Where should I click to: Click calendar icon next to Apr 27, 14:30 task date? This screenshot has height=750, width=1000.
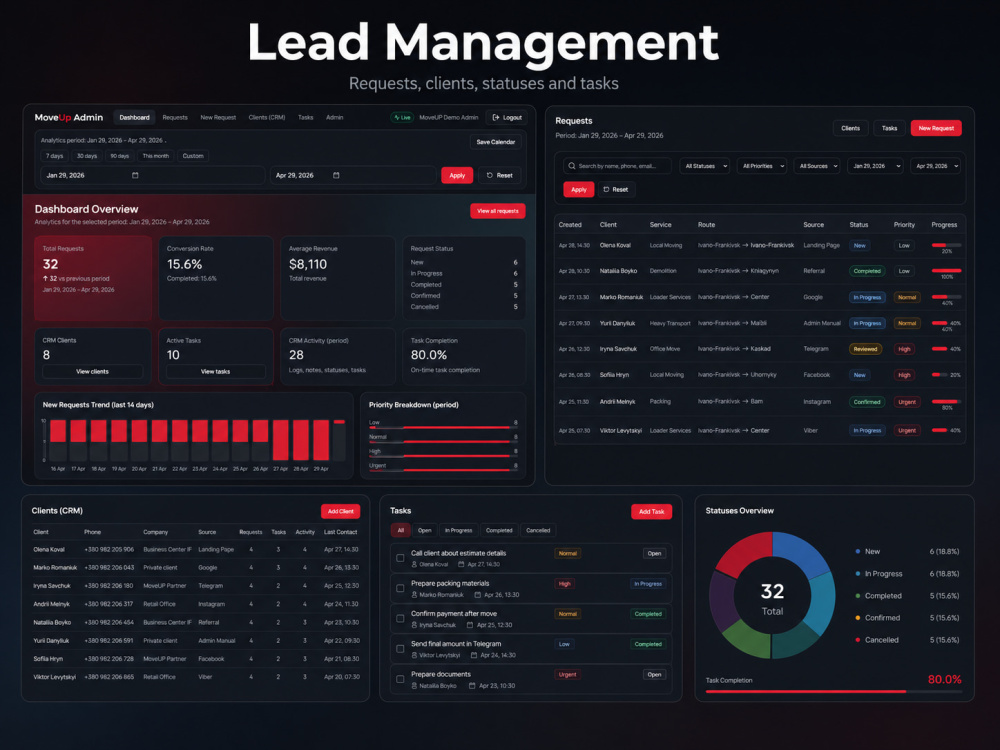(x=462, y=564)
